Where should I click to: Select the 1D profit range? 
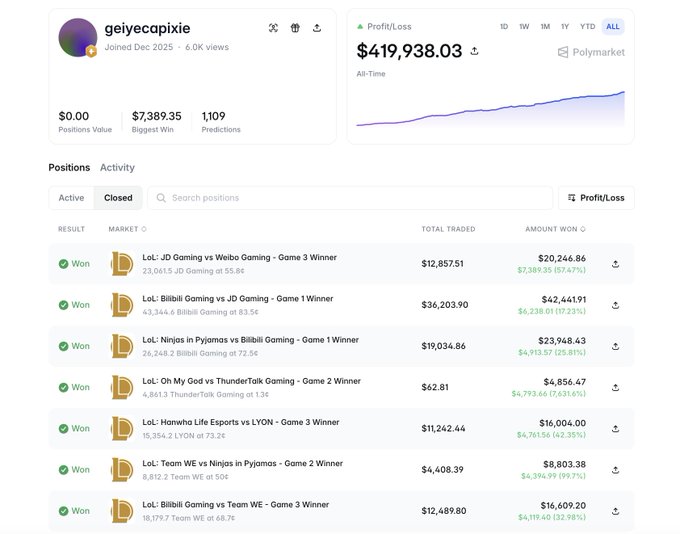pyautogui.click(x=504, y=26)
